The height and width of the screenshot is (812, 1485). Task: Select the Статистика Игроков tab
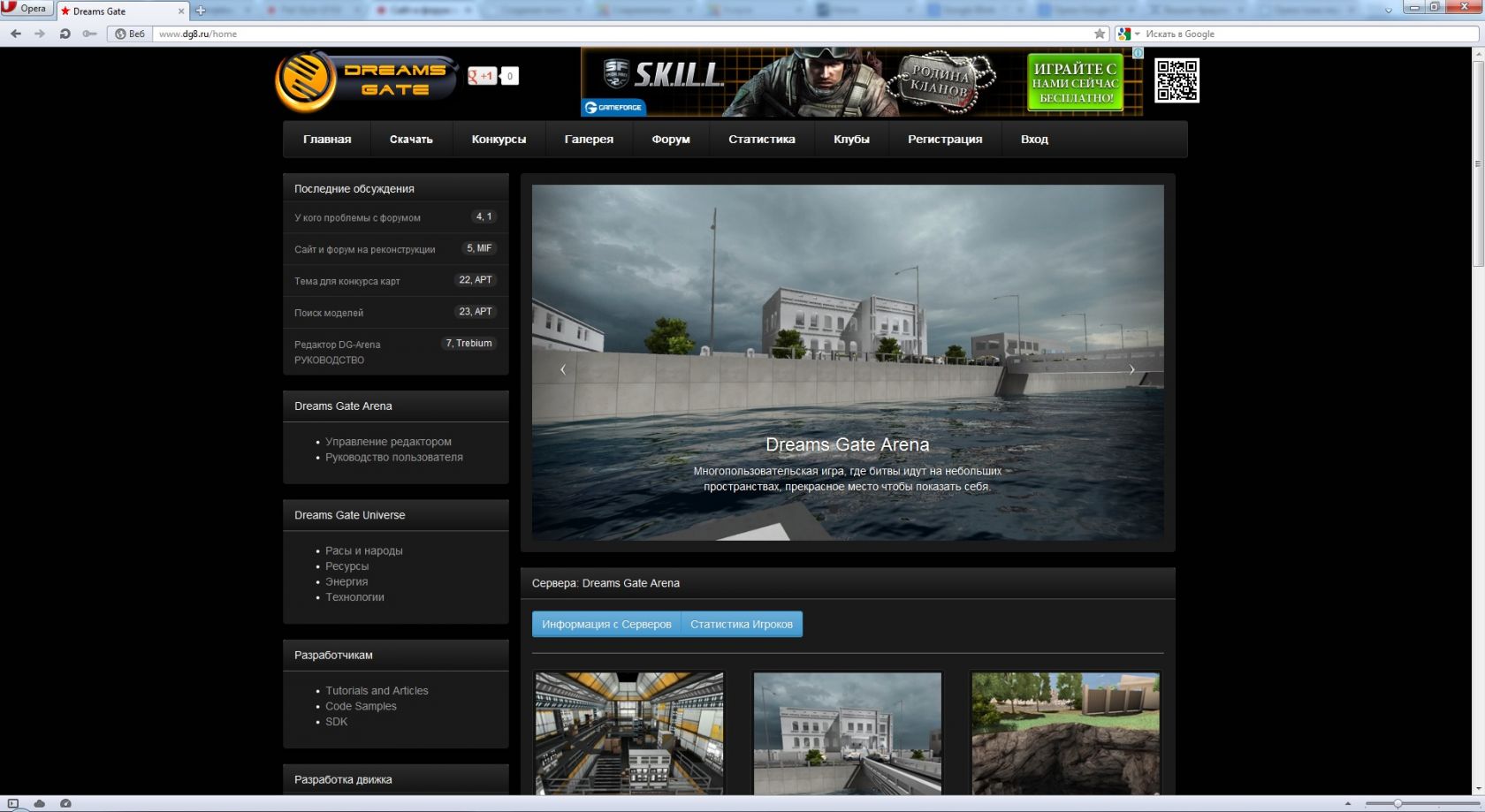[742, 625]
